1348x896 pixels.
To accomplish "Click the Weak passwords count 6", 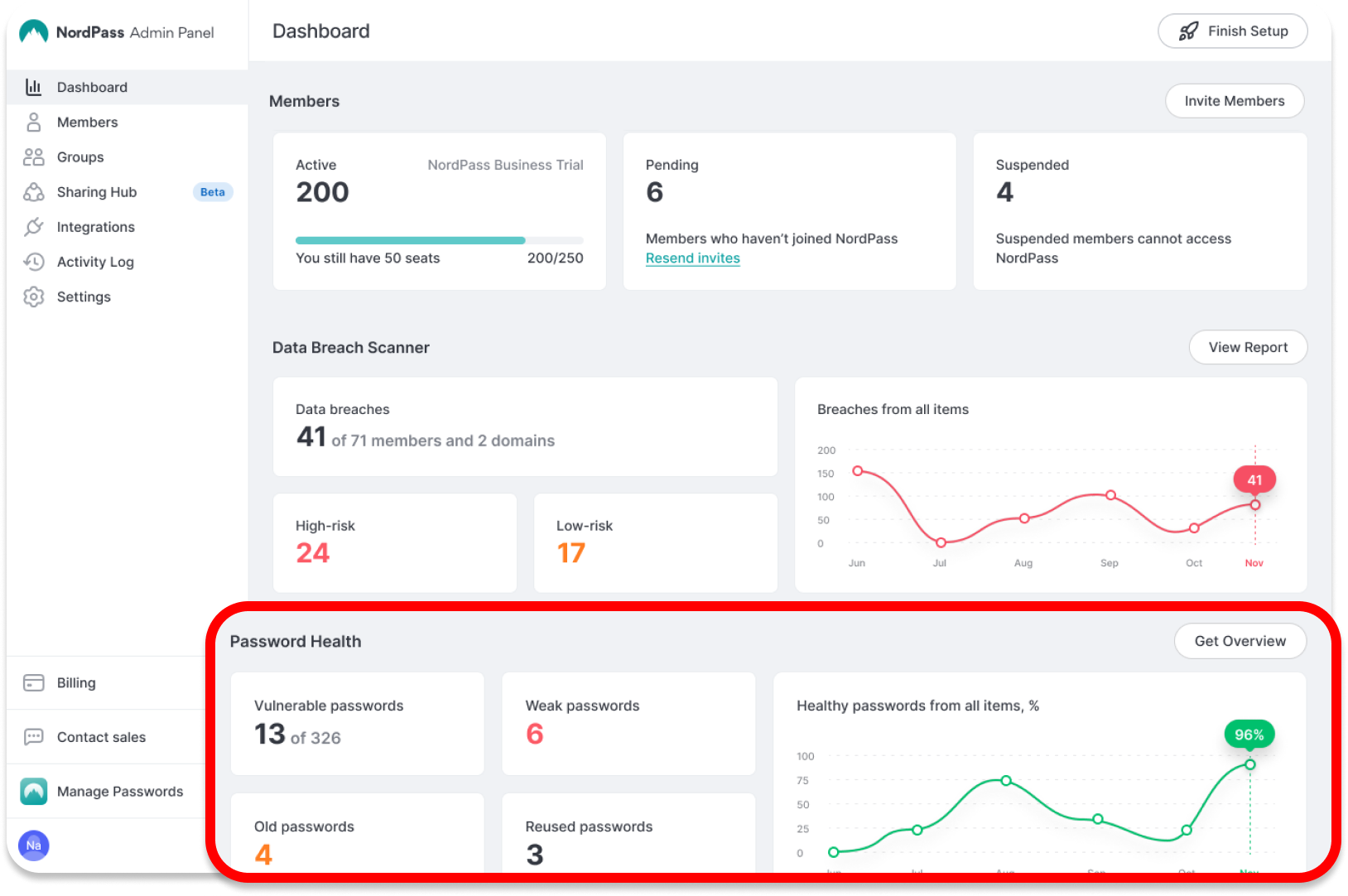I will point(535,734).
